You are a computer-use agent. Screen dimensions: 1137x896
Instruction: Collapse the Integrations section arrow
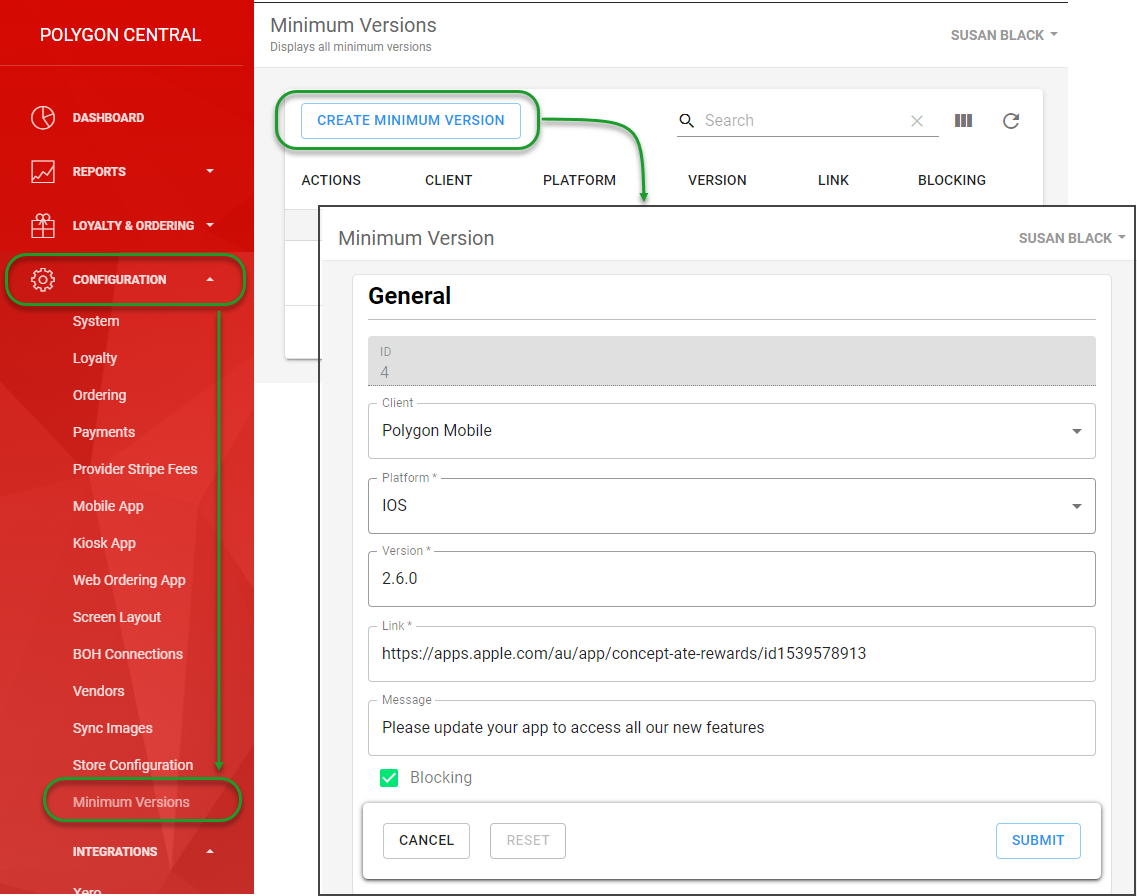click(x=210, y=851)
